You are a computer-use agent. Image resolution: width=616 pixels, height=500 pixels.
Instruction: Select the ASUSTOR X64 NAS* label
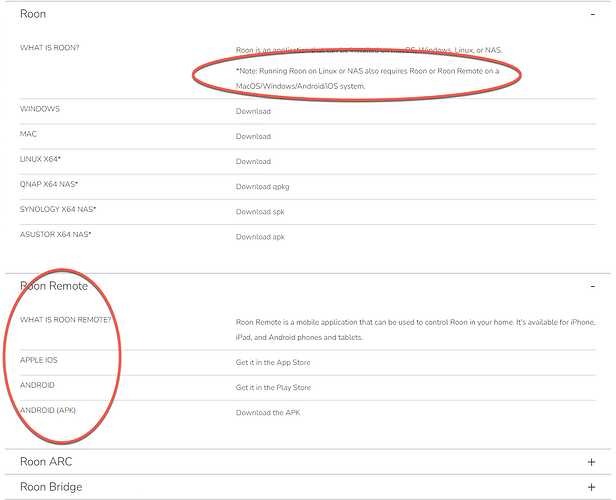tap(55, 234)
